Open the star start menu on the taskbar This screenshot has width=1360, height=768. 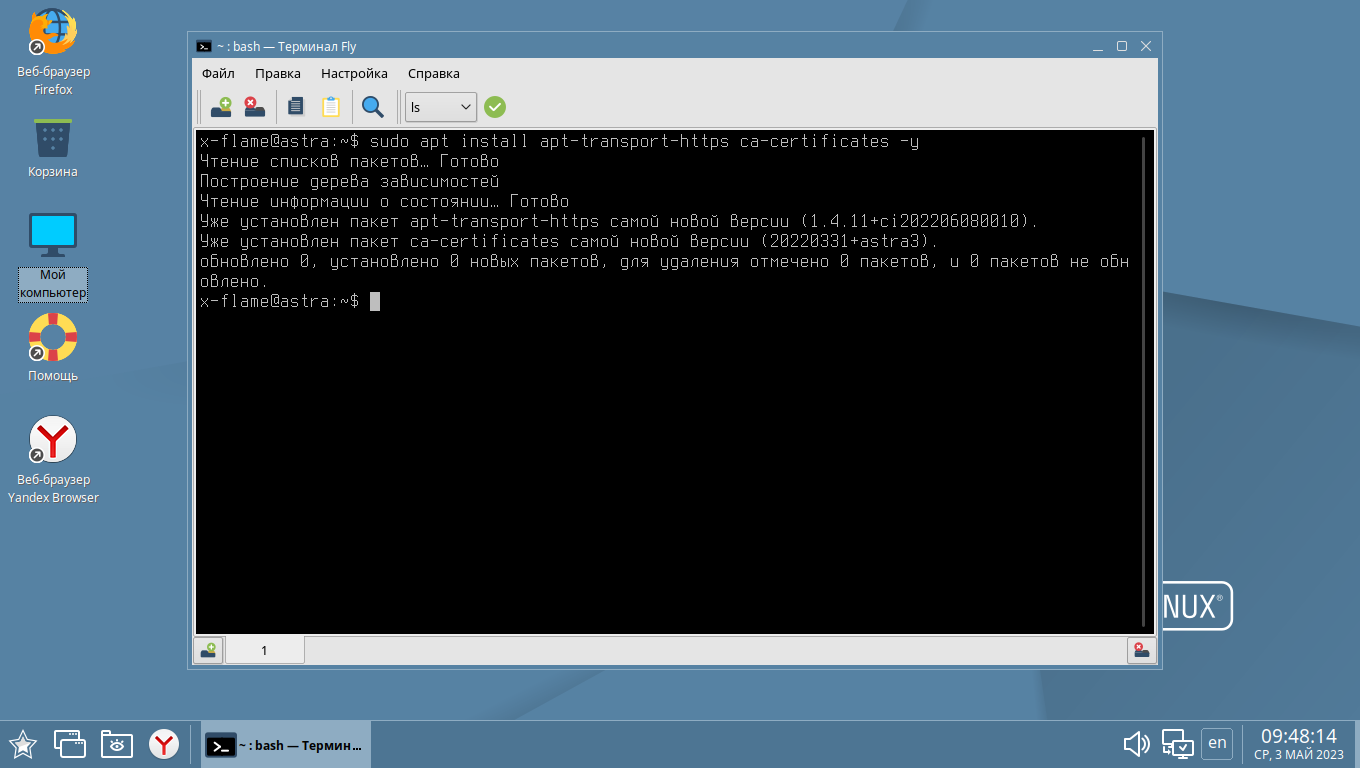coord(23,744)
